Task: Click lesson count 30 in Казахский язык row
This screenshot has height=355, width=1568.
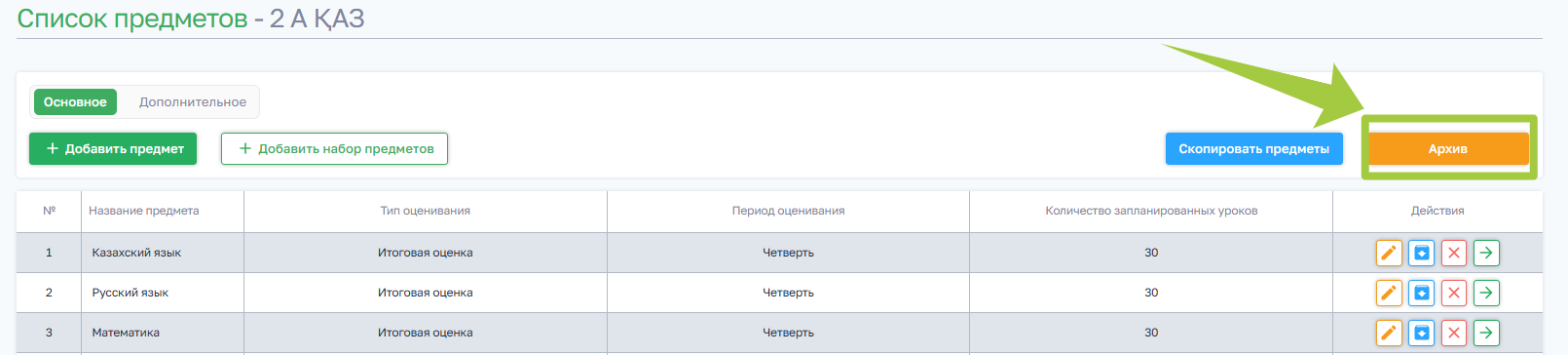Action: coord(1151,253)
